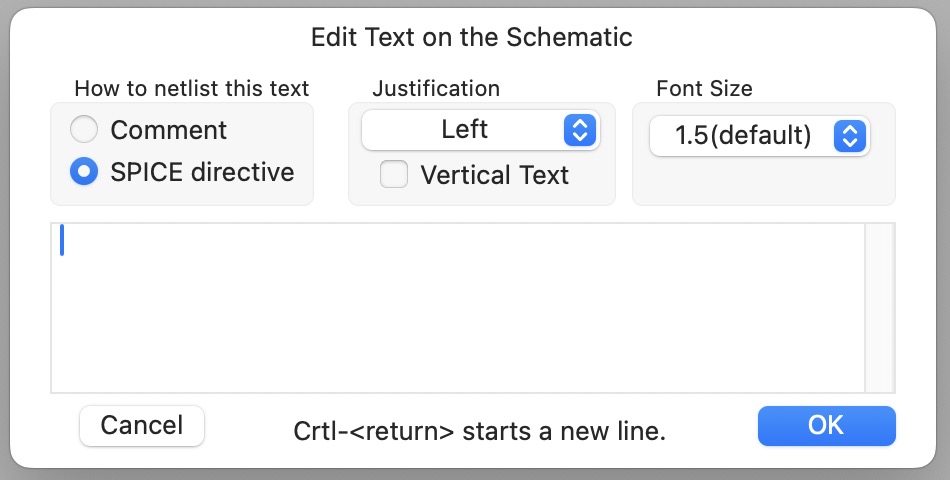Viewport: 950px width, 480px height.
Task: Click the "Font Size" group heading
Action: coord(704,88)
